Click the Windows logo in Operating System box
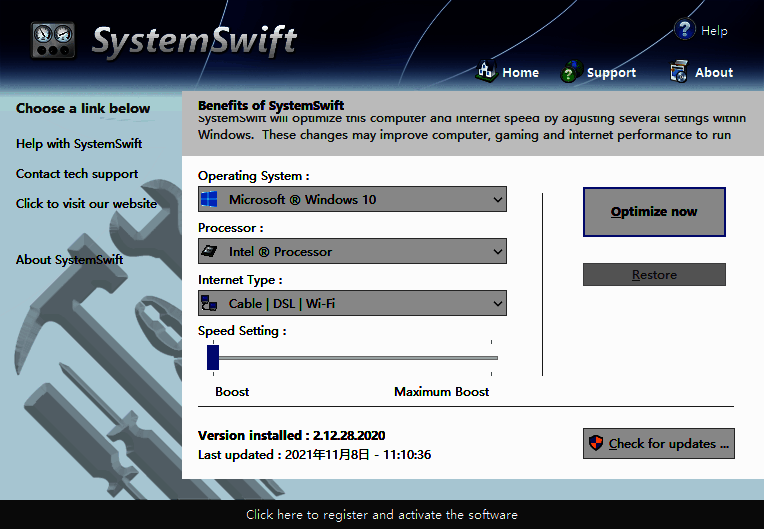This screenshot has width=764, height=529. (x=210, y=199)
